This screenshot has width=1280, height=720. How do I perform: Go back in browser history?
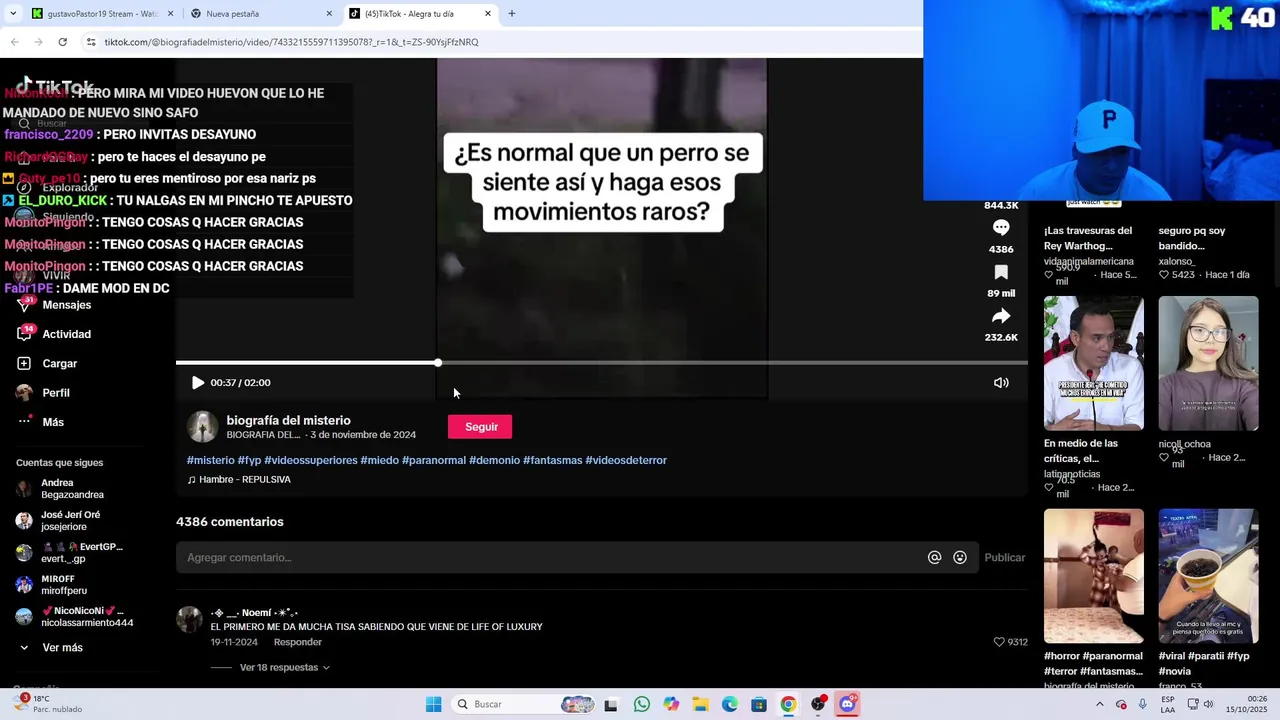(x=14, y=42)
